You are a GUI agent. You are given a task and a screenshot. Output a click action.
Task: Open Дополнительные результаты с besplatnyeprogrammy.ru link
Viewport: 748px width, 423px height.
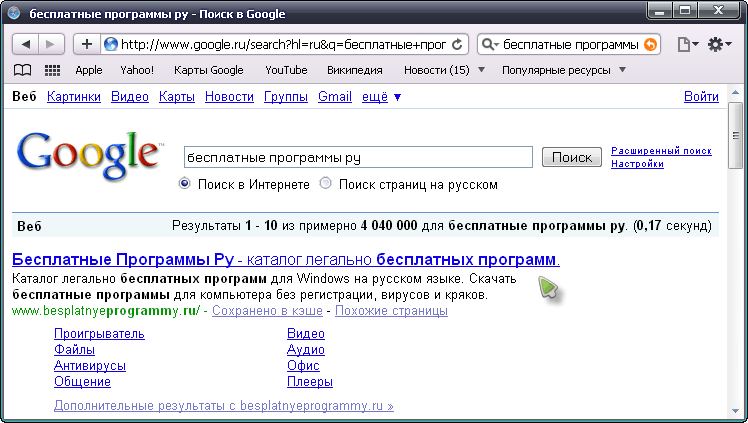pos(224,406)
